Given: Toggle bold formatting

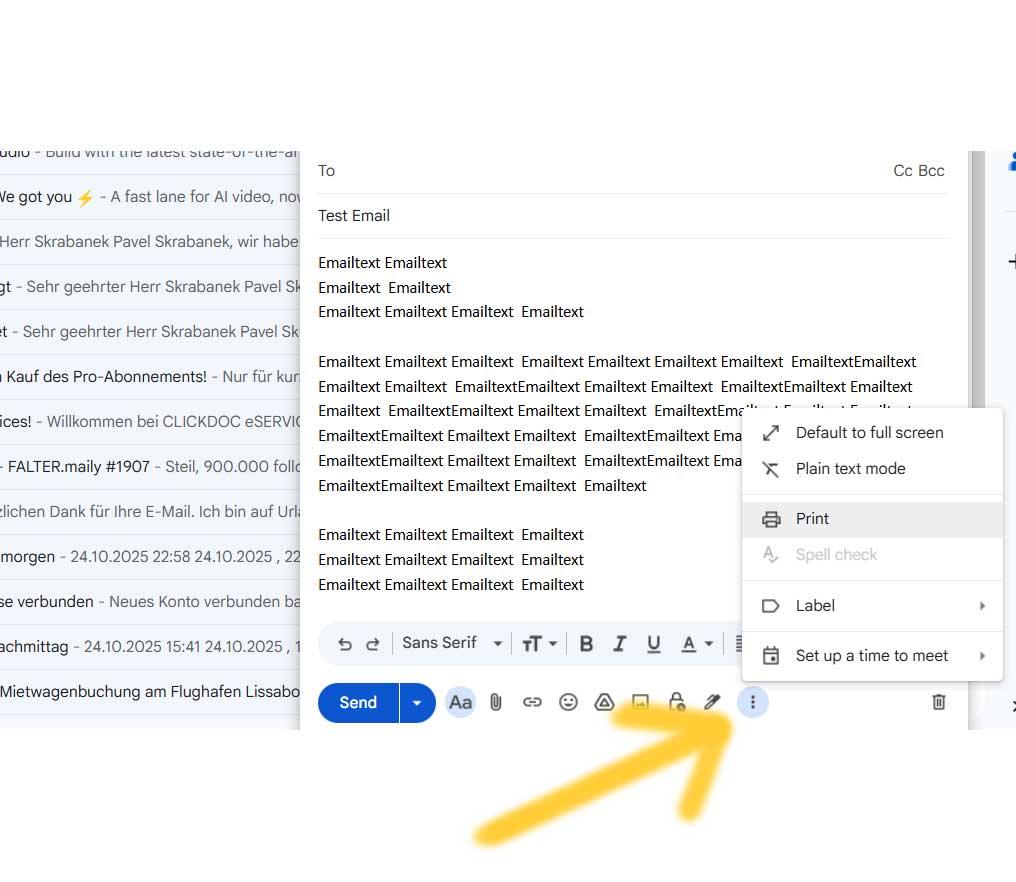Looking at the screenshot, I should [x=586, y=643].
